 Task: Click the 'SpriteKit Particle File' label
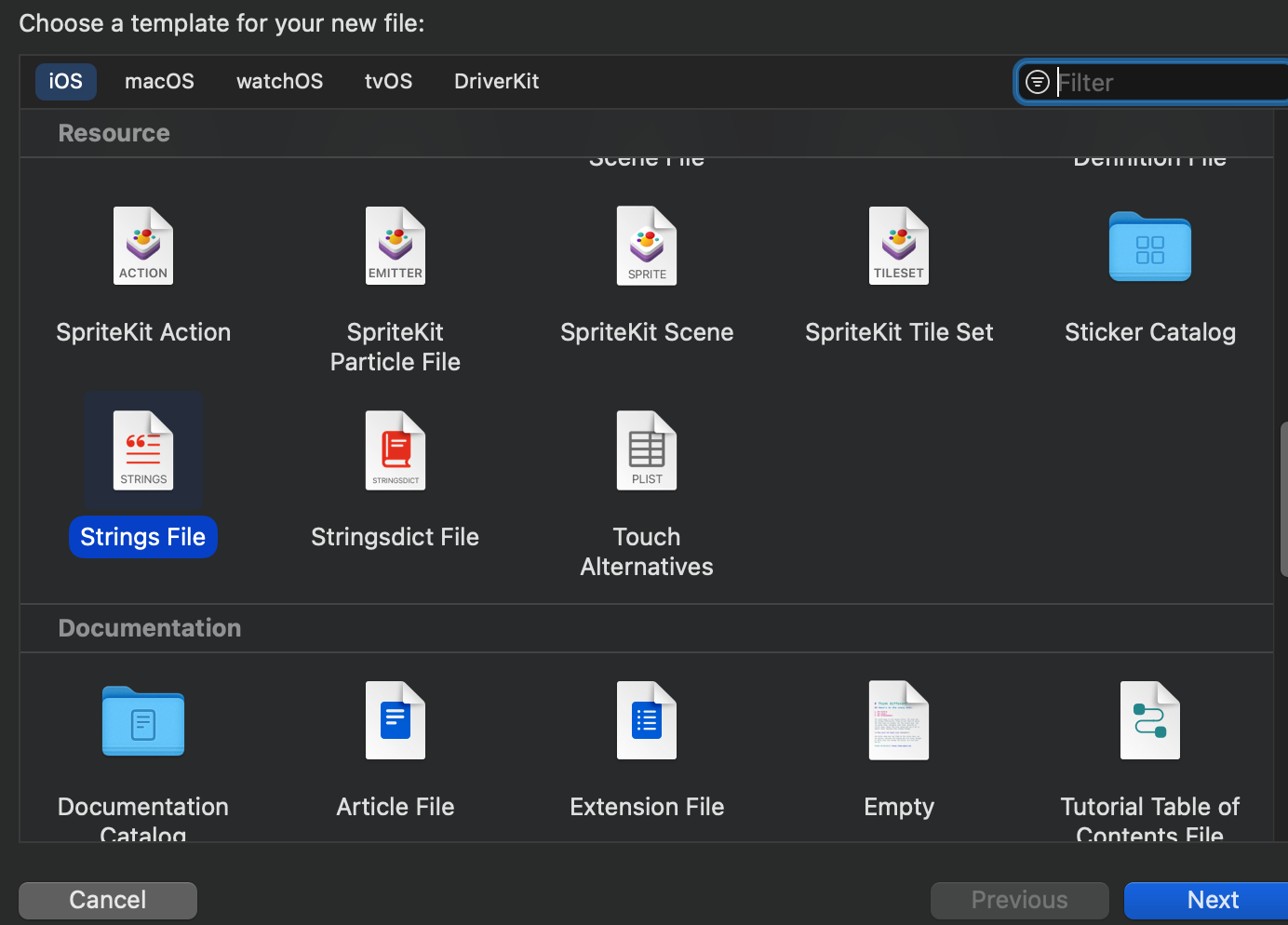pos(396,347)
